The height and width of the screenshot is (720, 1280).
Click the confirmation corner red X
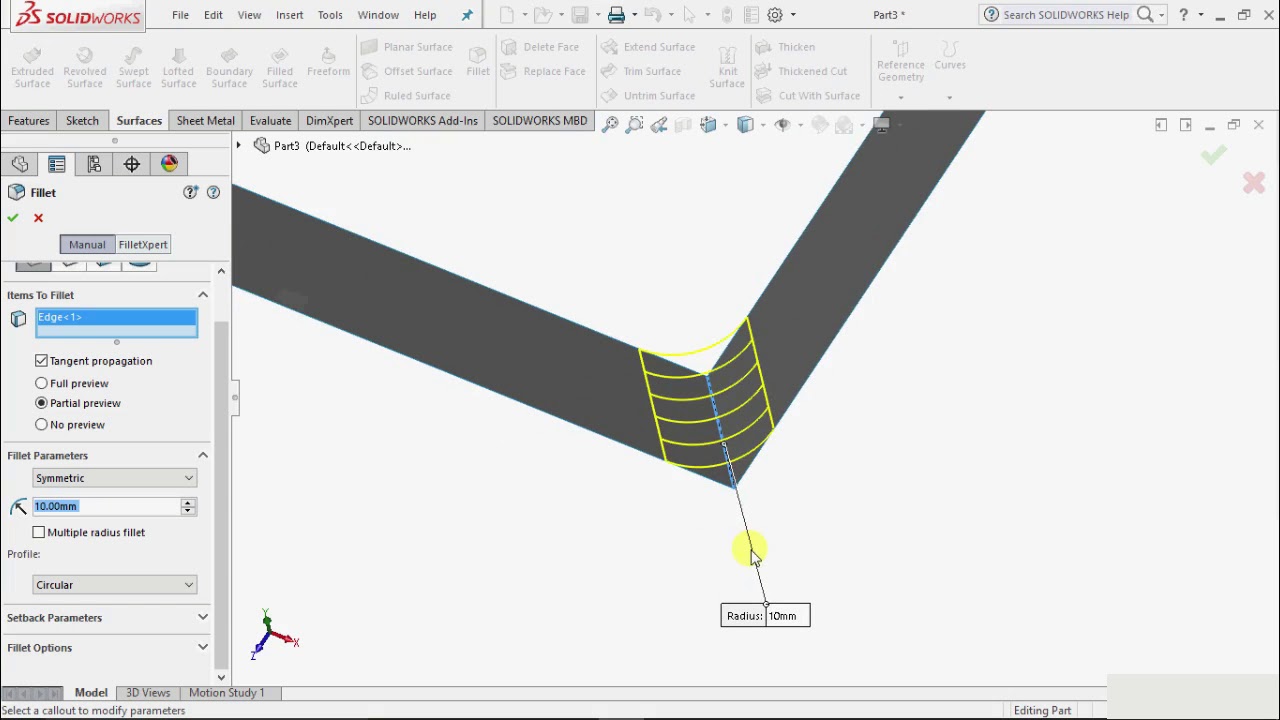coord(1254,183)
